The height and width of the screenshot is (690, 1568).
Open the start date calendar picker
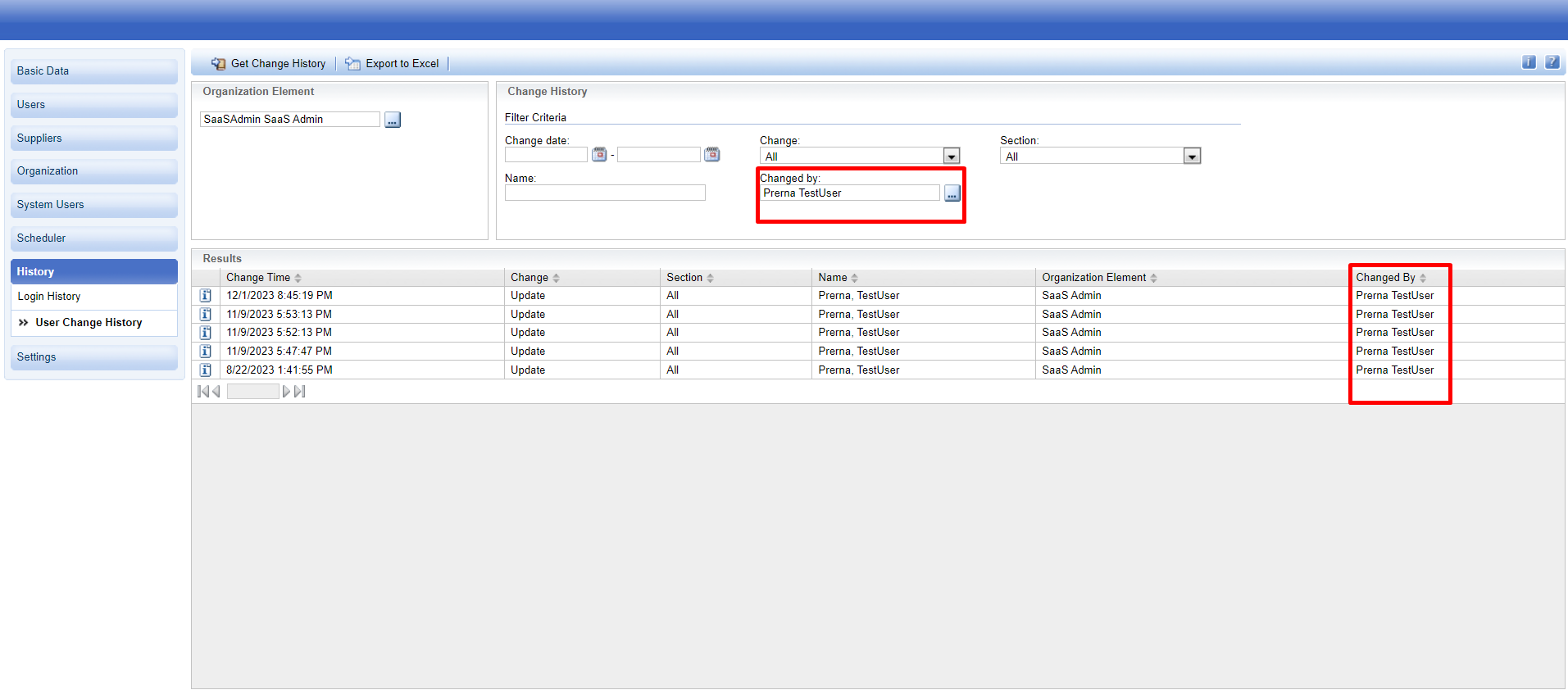(599, 155)
